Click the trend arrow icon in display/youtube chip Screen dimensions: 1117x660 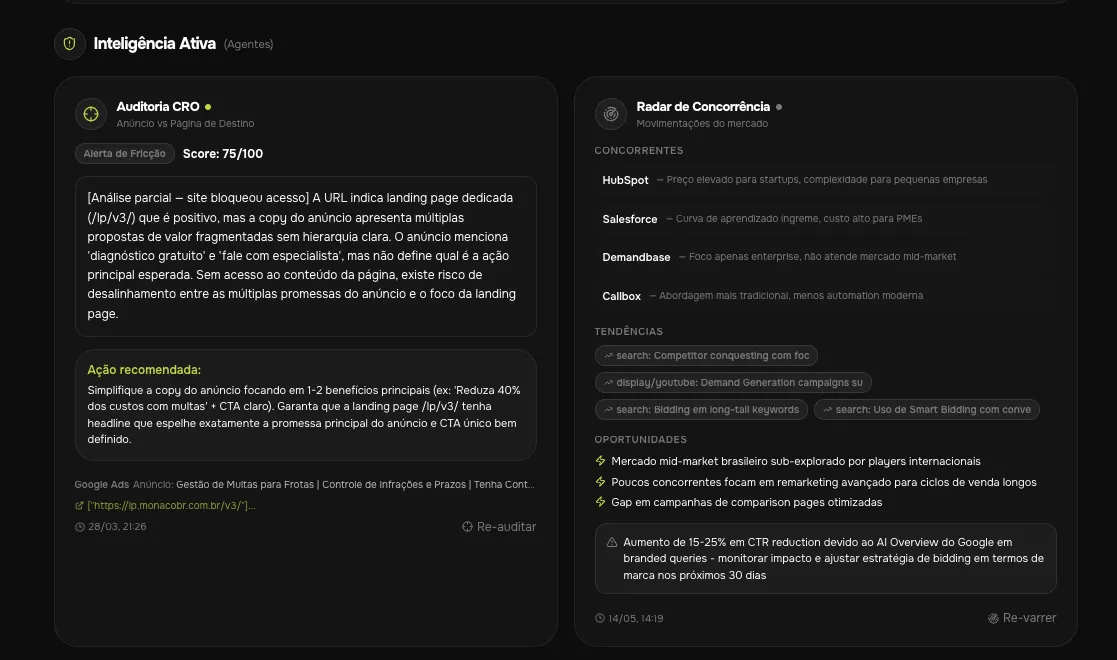pos(608,383)
